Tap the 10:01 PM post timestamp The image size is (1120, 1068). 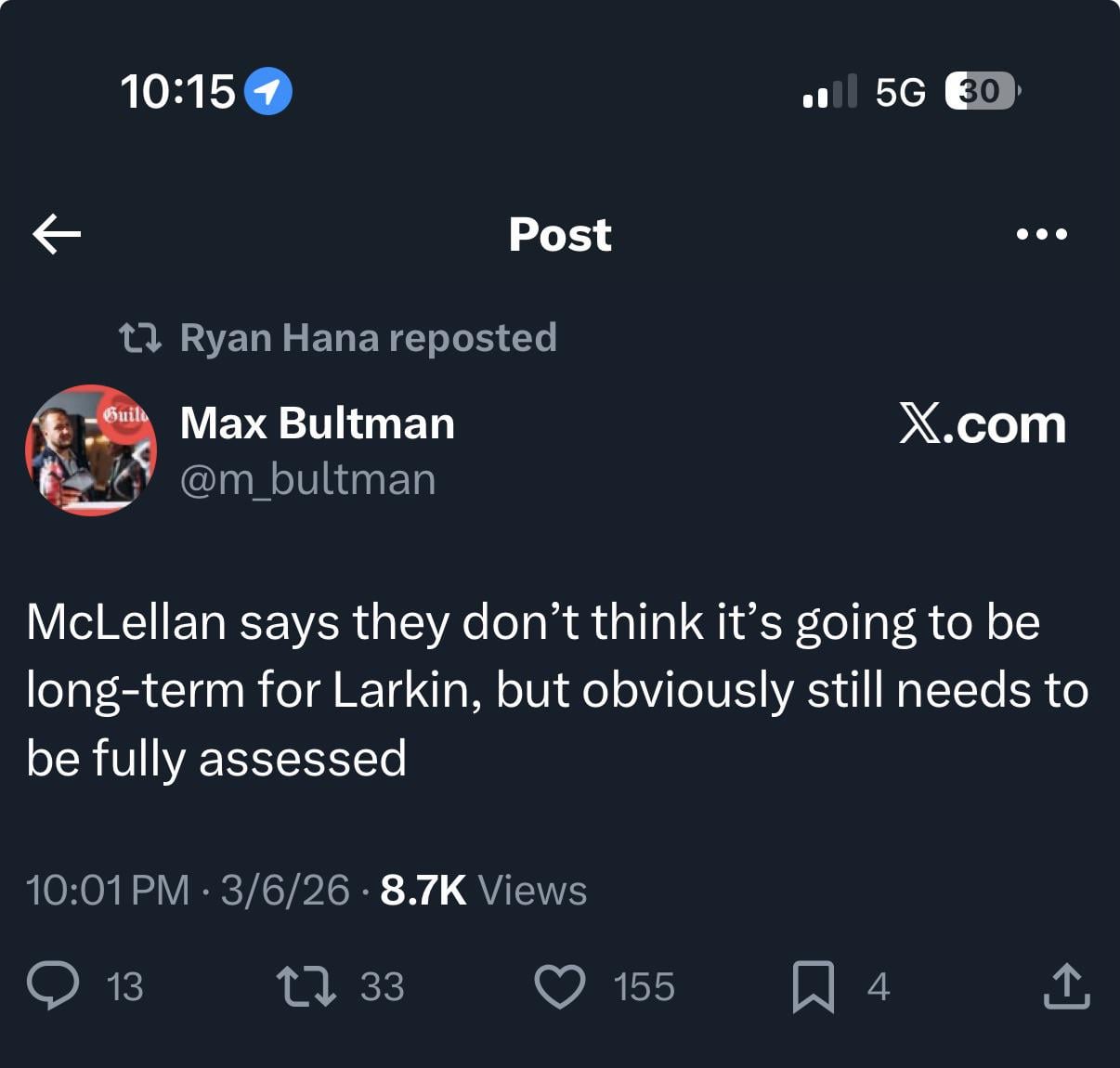tap(108, 890)
